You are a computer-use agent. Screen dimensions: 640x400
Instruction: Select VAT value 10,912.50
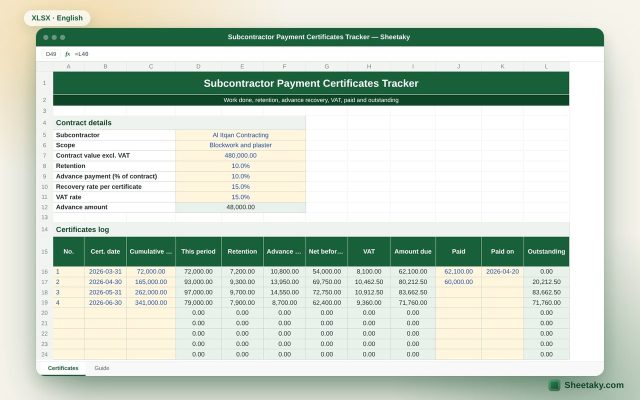[369, 293]
